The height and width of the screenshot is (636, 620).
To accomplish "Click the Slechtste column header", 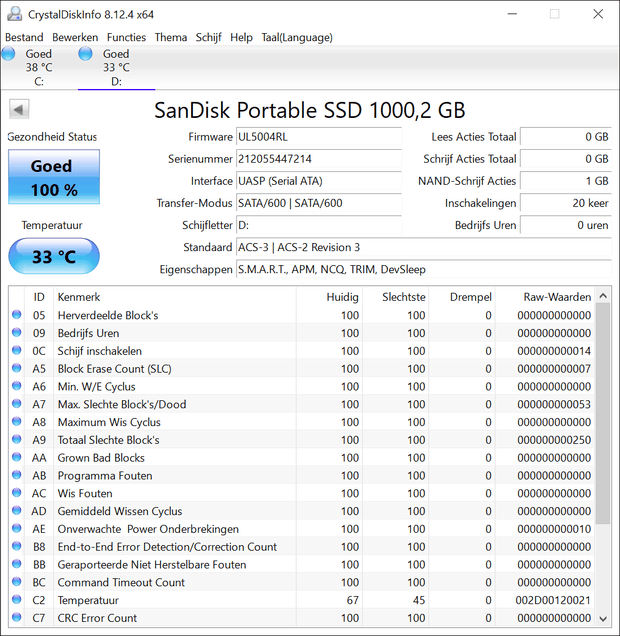I will coord(396,297).
